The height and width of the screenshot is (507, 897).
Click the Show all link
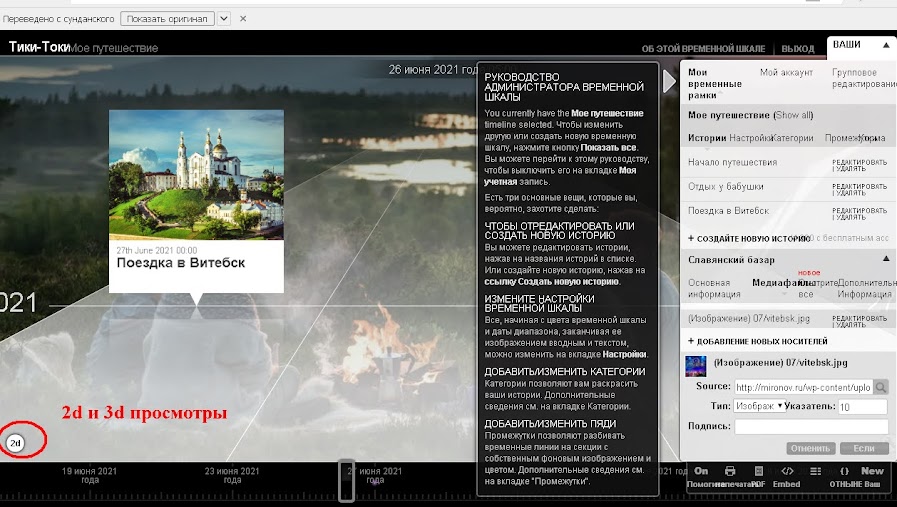point(793,115)
